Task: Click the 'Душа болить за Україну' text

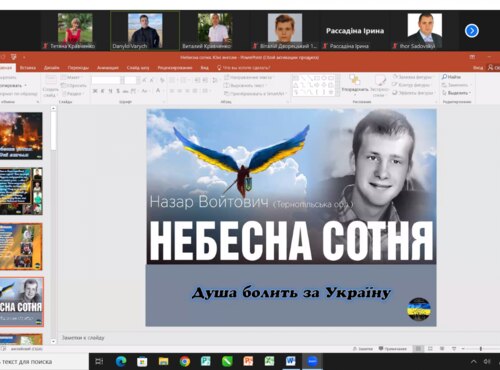Action: 291,293
